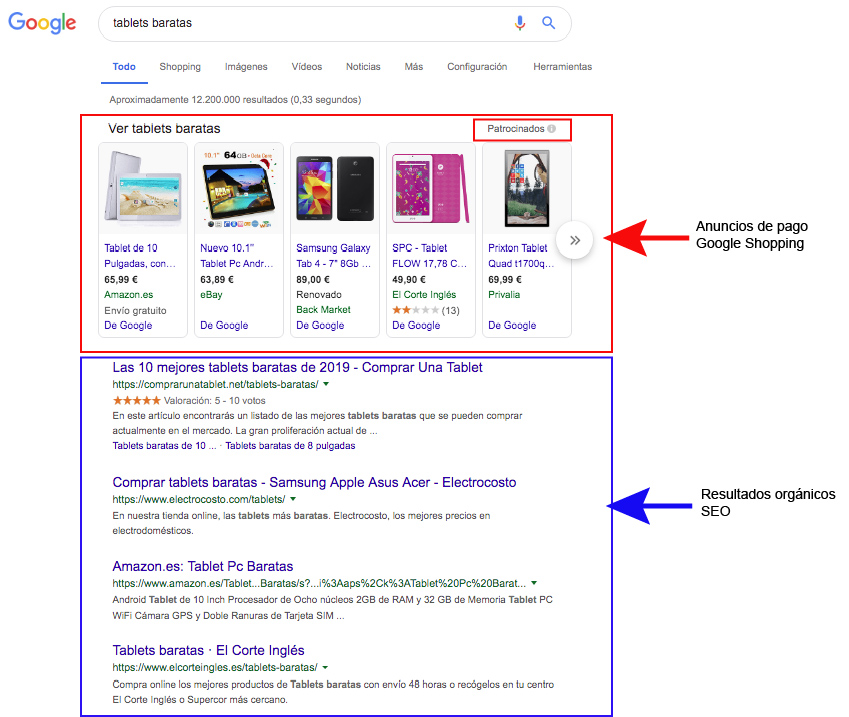Open the Noticias tab
This screenshot has width=849, height=717.
point(362,67)
